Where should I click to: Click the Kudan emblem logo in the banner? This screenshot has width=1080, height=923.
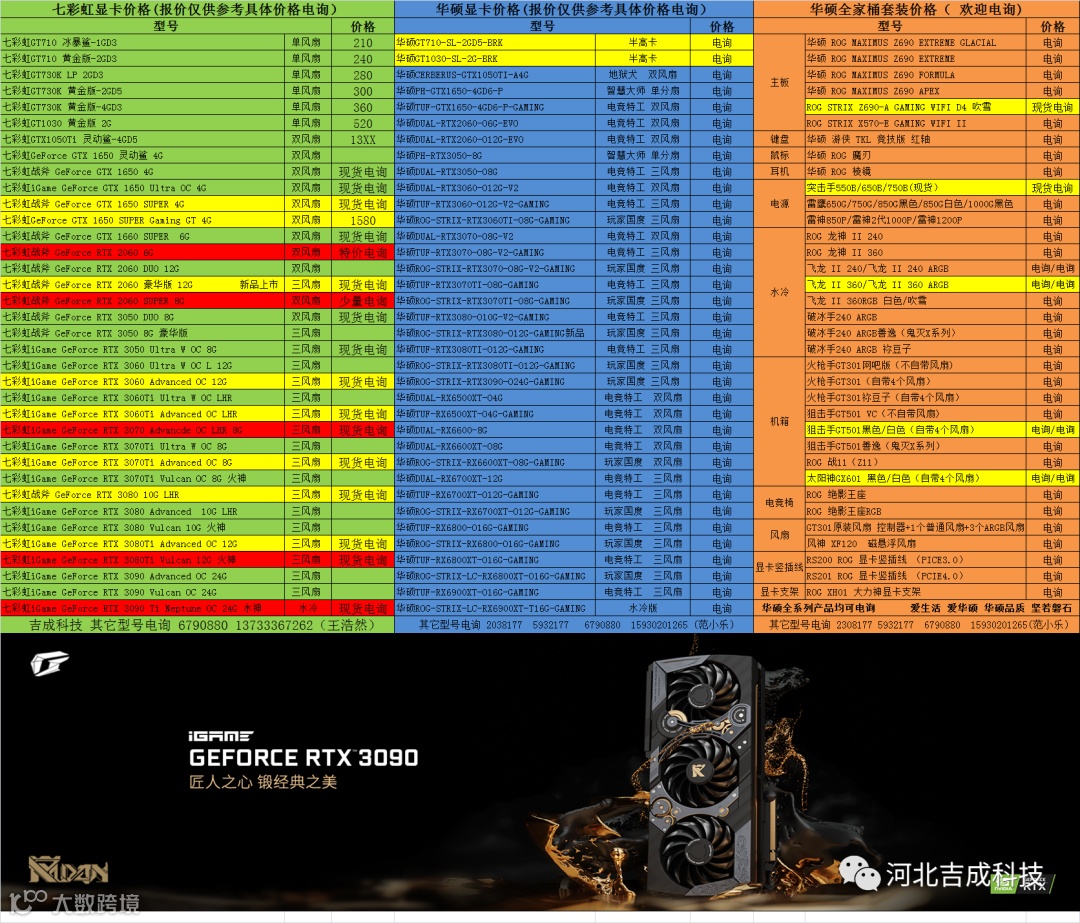click(x=68, y=870)
